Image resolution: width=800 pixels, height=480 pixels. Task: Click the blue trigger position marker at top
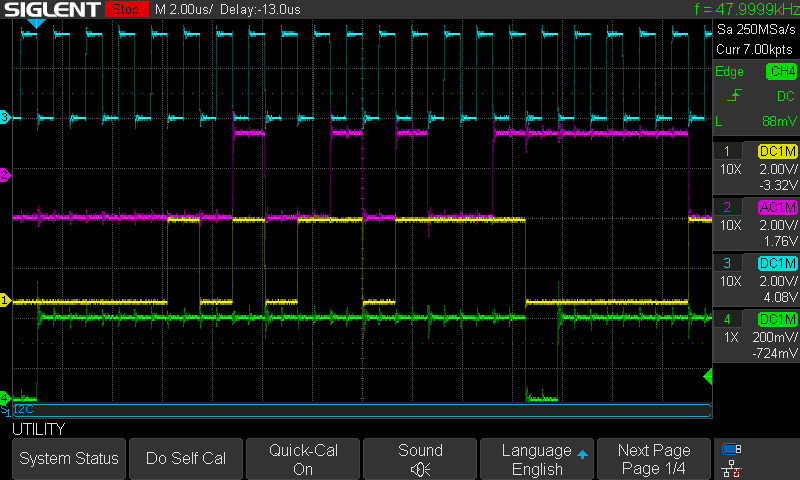pyautogui.click(x=36, y=23)
